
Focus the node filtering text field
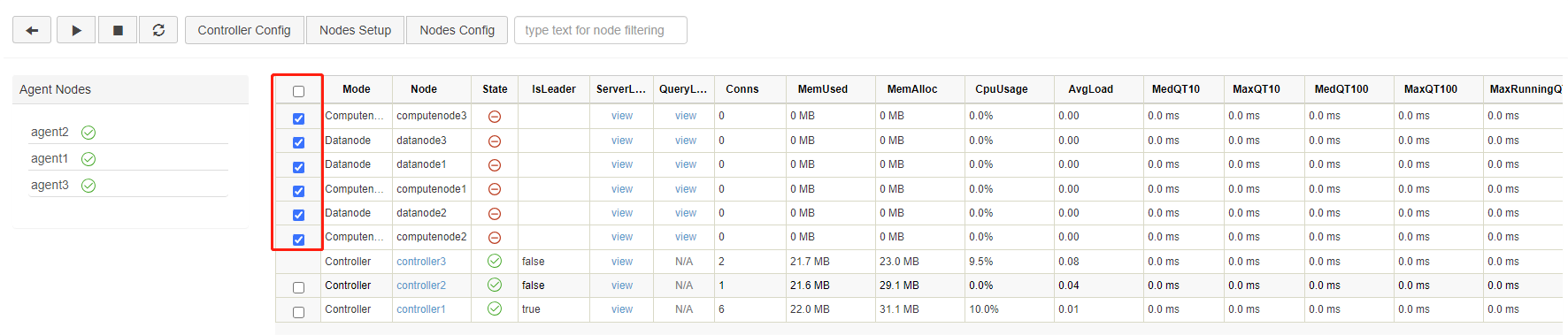point(601,30)
